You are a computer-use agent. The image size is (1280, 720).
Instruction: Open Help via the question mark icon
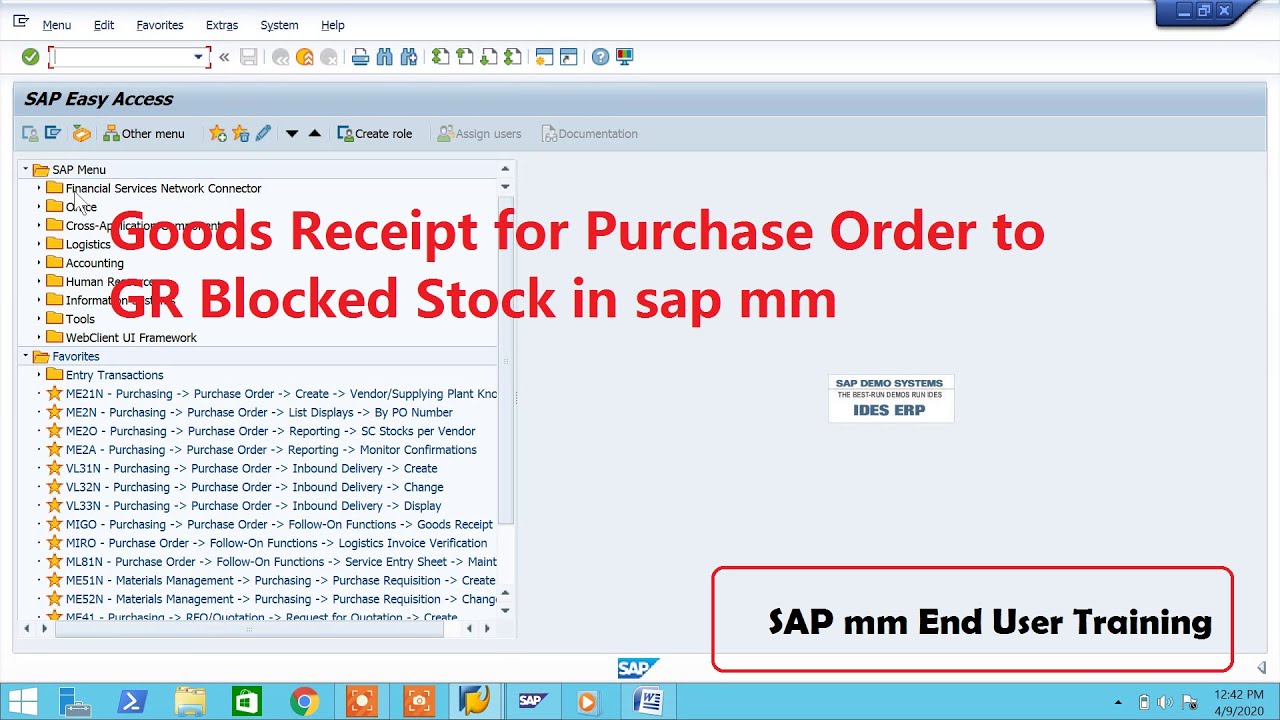(x=600, y=57)
